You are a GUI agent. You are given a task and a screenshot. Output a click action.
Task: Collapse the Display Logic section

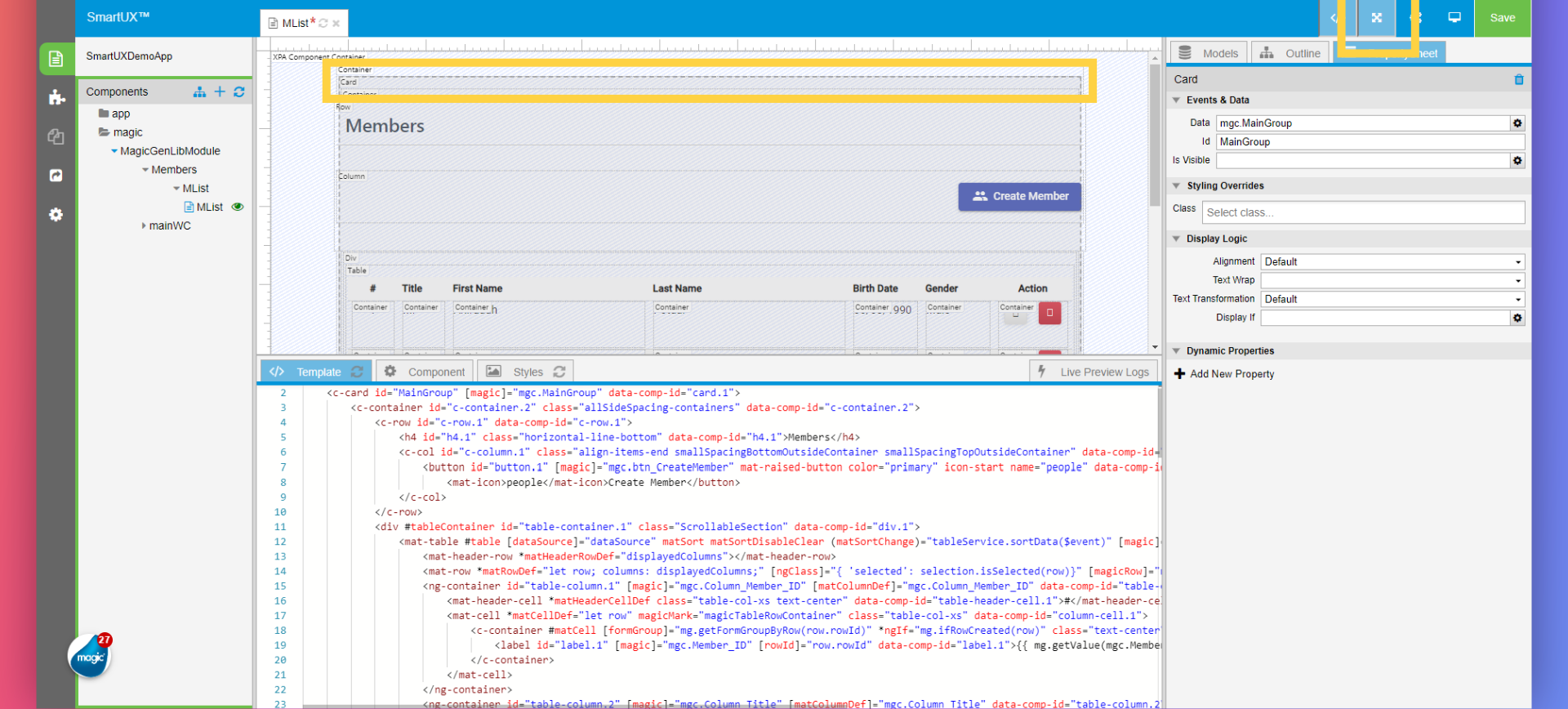point(1176,239)
